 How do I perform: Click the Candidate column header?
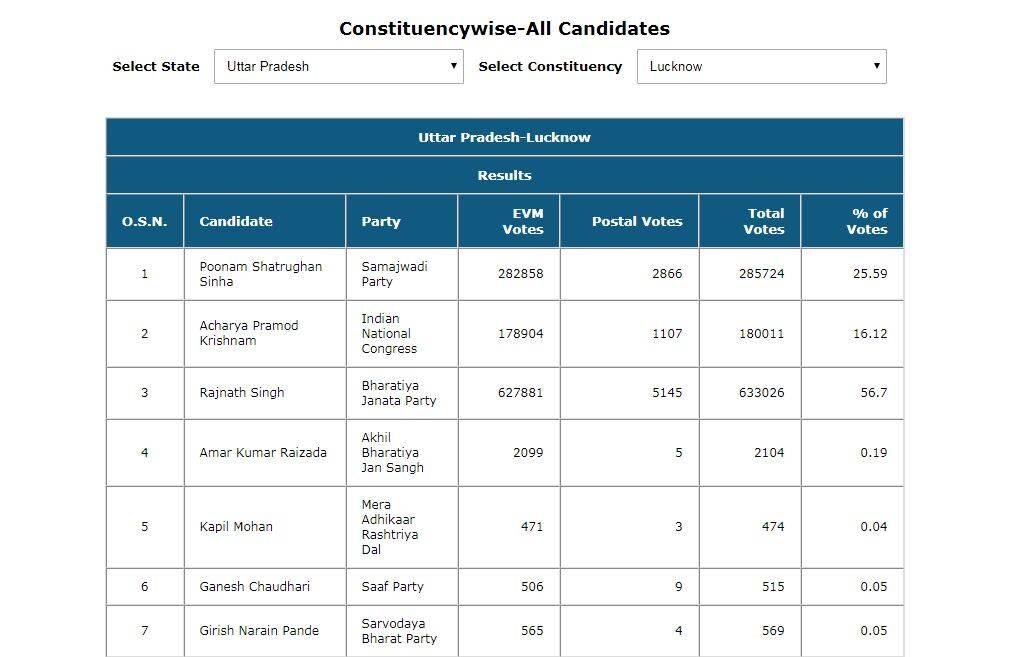(x=236, y=221)
